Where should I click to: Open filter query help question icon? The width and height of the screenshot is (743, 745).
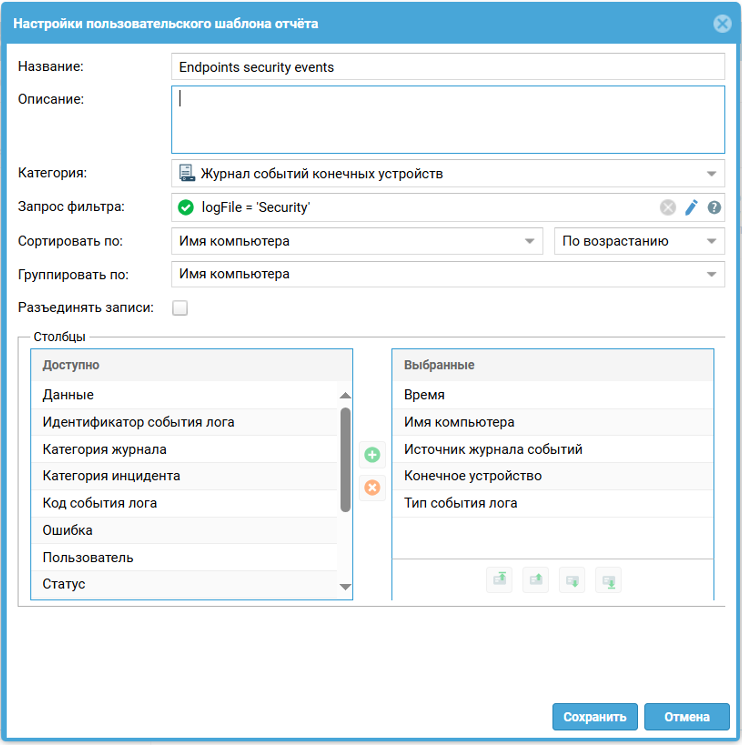click(714, 208)
